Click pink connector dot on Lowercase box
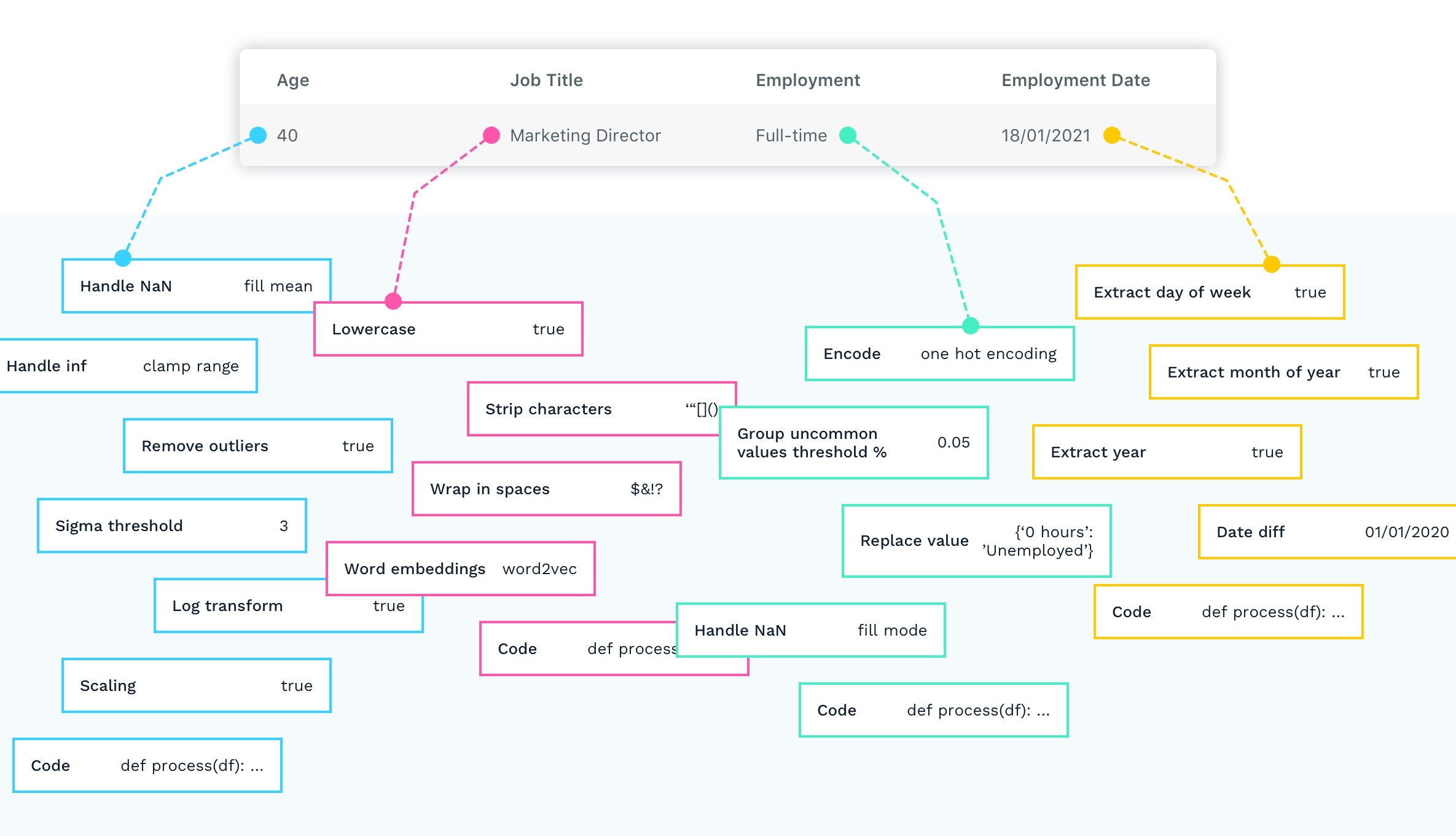 coord(393,301)
